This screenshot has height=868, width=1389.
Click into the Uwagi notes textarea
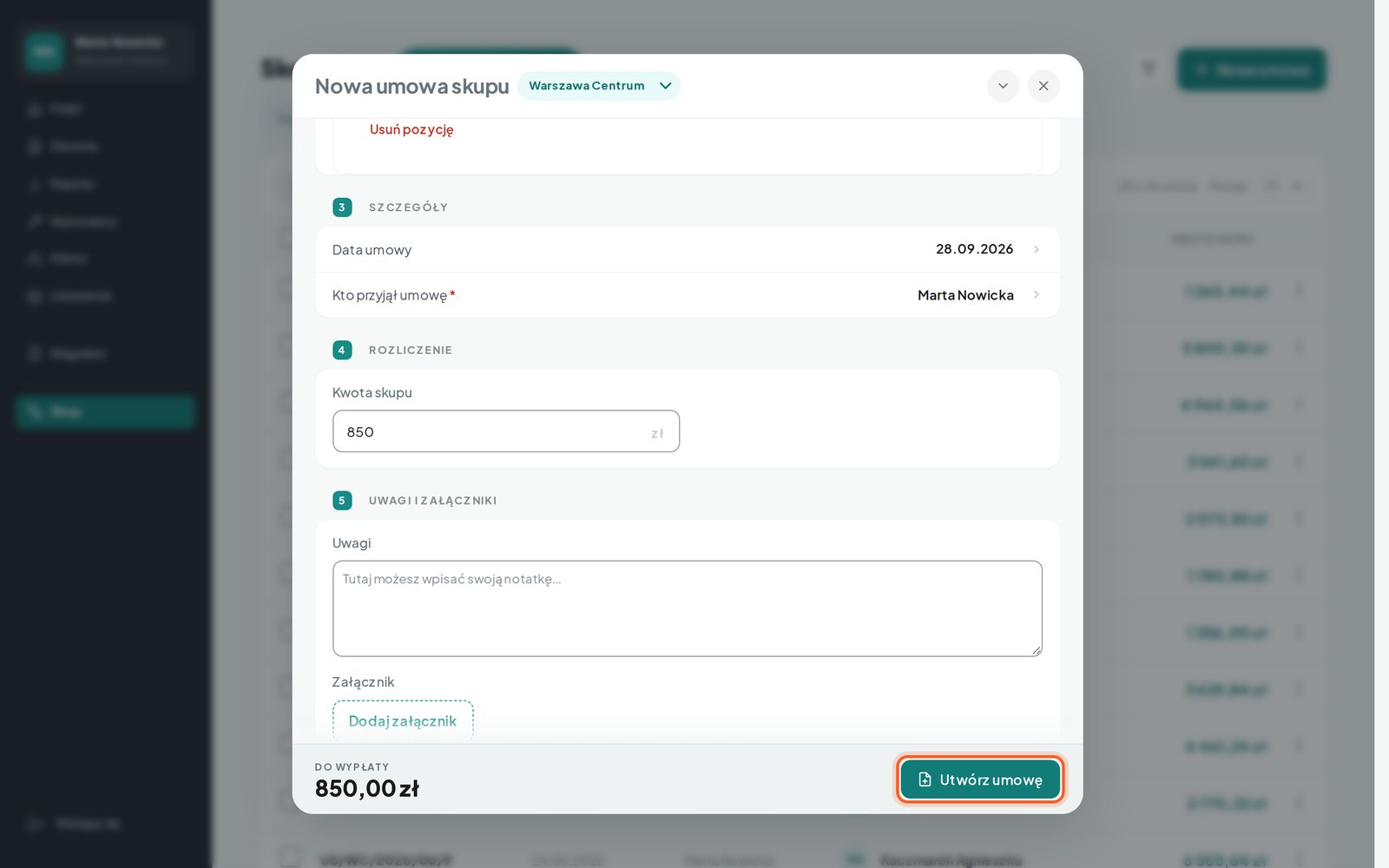click(x=688, y=608)
